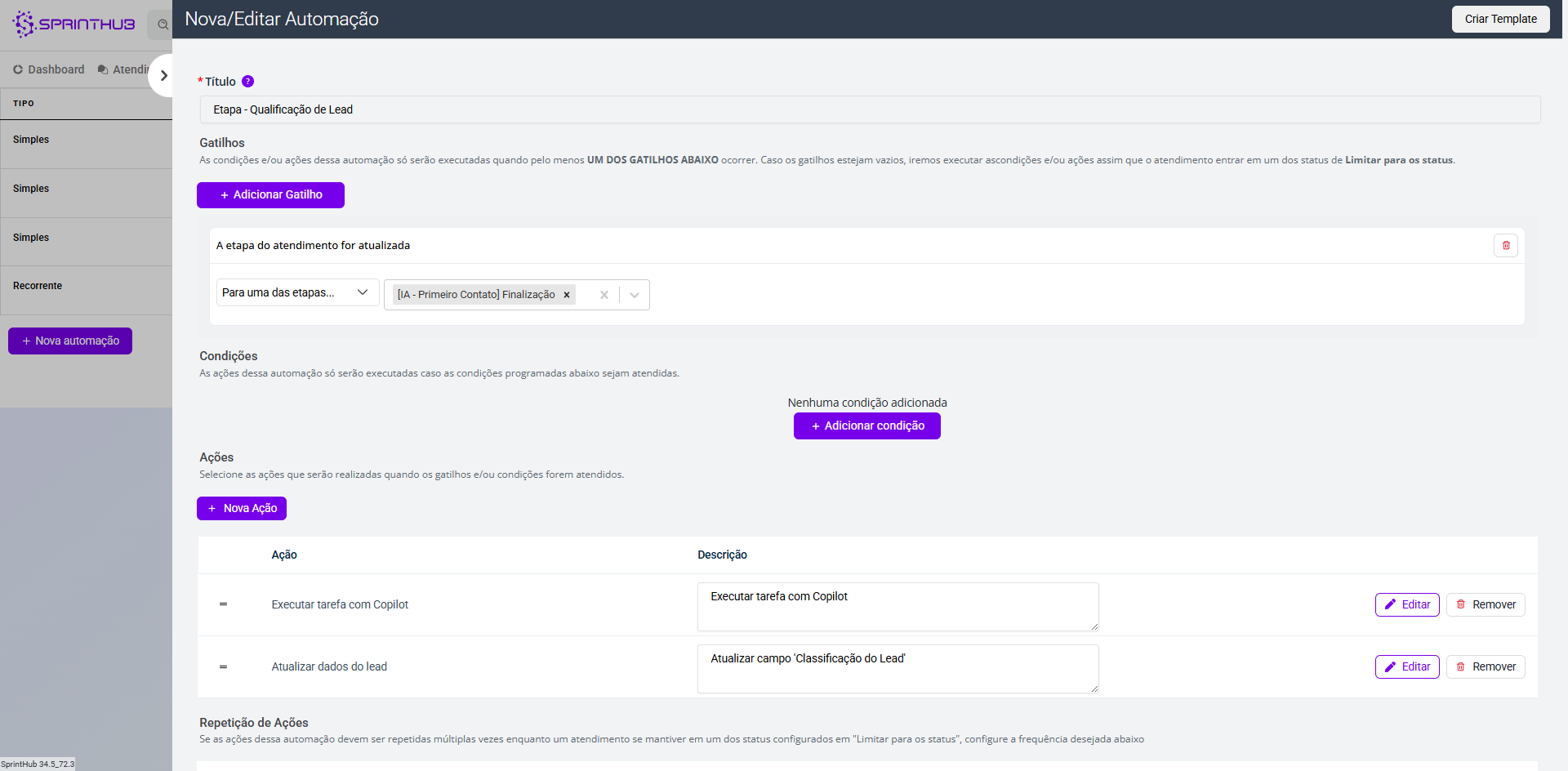Click the Título help question mark icon
The width and height of the screenshot is (1568, 771).
pos(248,82)
